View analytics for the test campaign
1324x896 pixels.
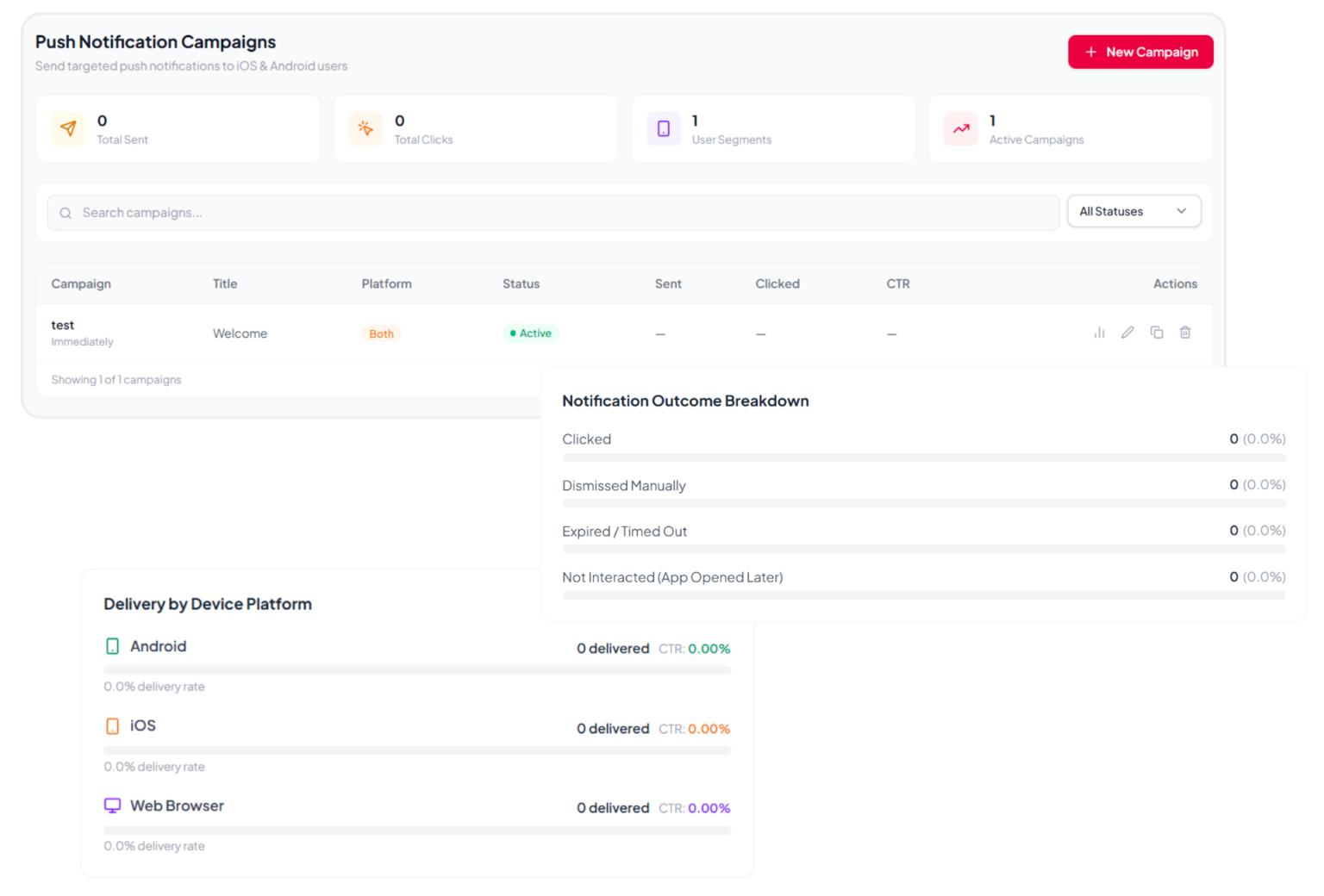coord(1099,333)
